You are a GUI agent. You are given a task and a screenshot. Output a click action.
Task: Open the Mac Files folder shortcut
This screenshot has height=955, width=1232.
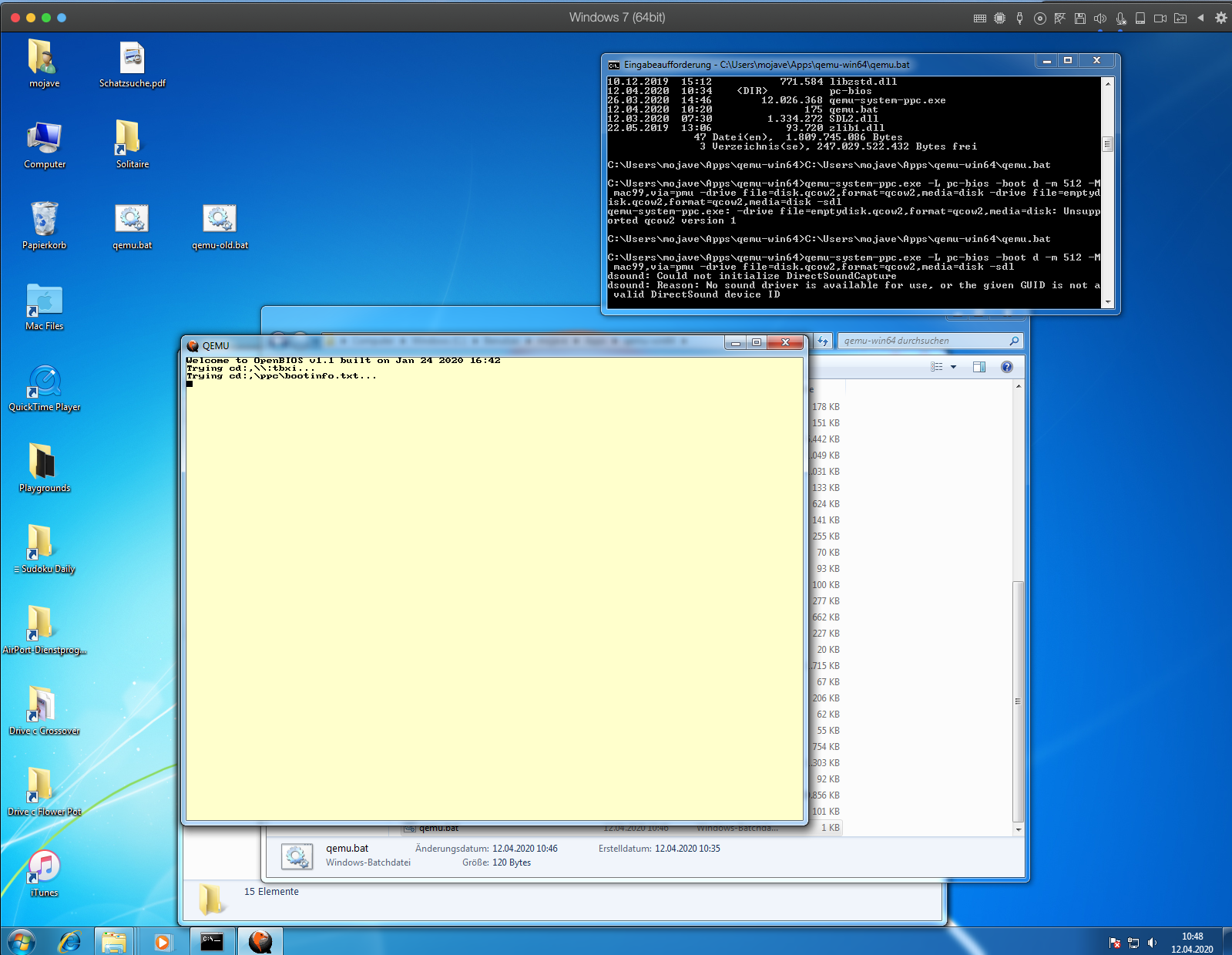click(x=44, y=307)
